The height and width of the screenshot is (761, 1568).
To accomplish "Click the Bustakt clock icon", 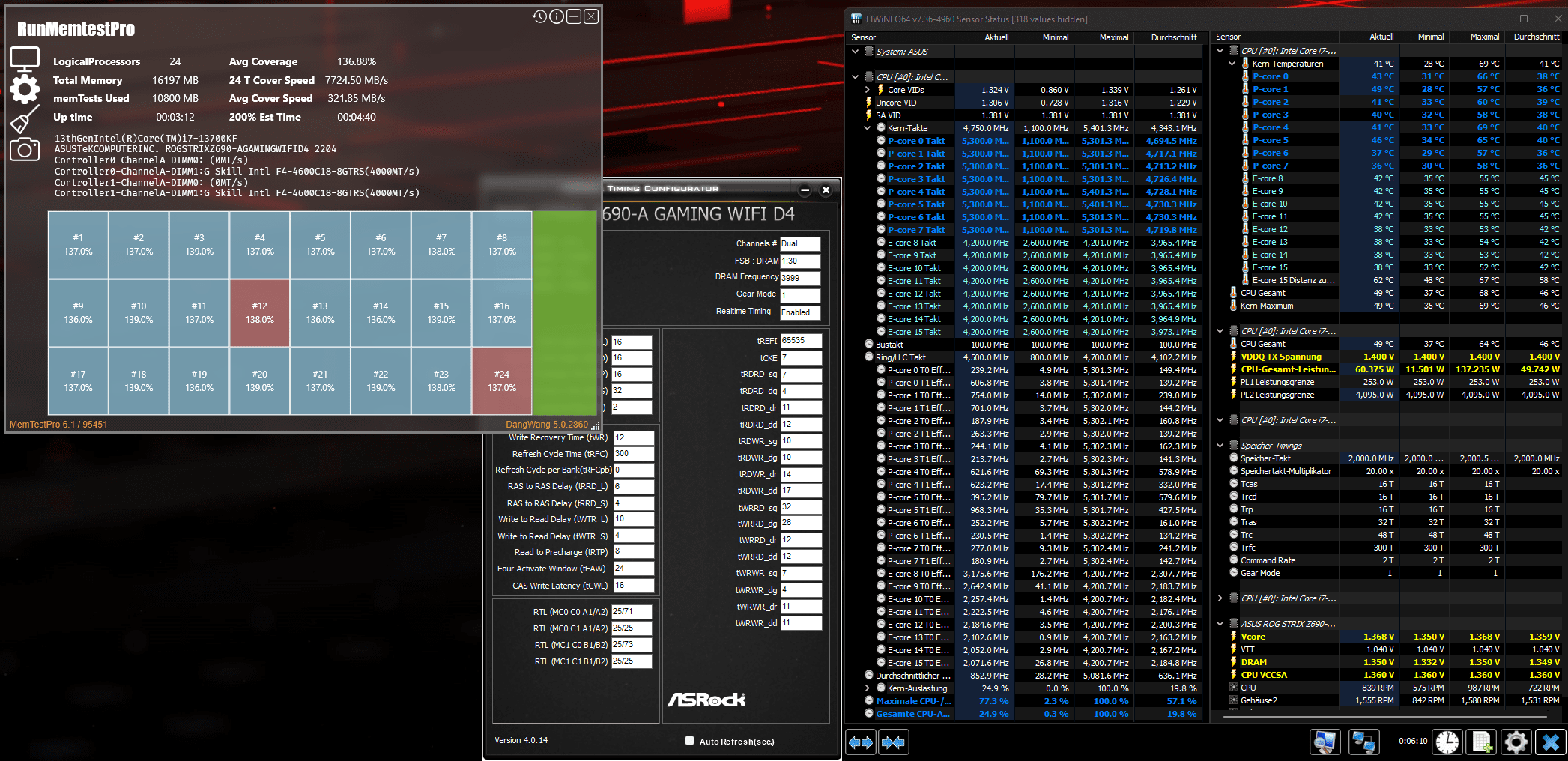I will point(869,345).
